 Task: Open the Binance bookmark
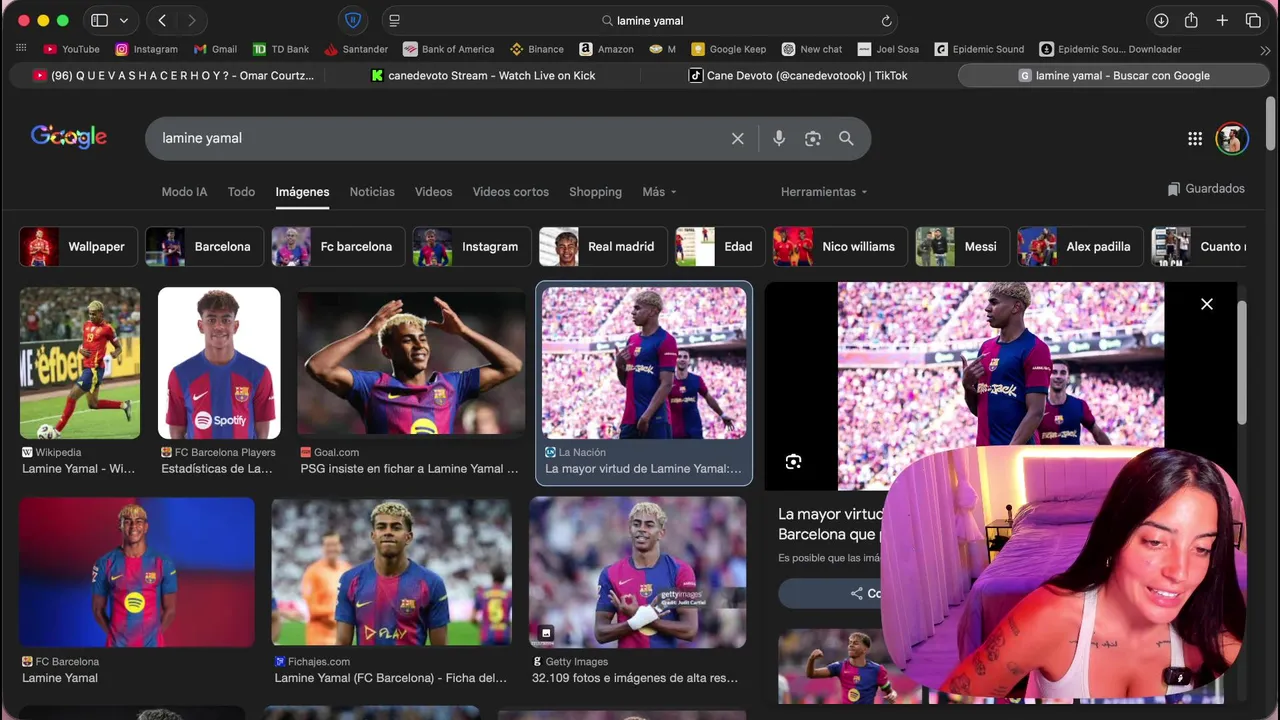pos(537,49)
